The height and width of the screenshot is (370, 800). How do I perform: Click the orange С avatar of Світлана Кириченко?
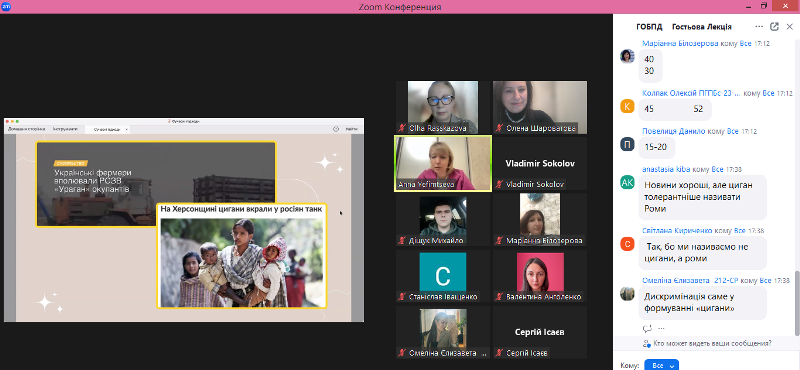[x=627, y=244]
